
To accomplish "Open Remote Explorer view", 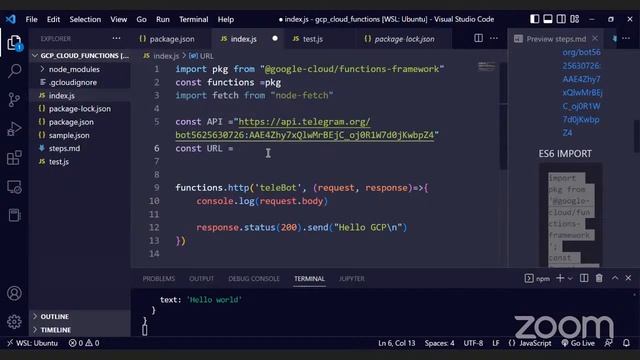I will point(14,187).
